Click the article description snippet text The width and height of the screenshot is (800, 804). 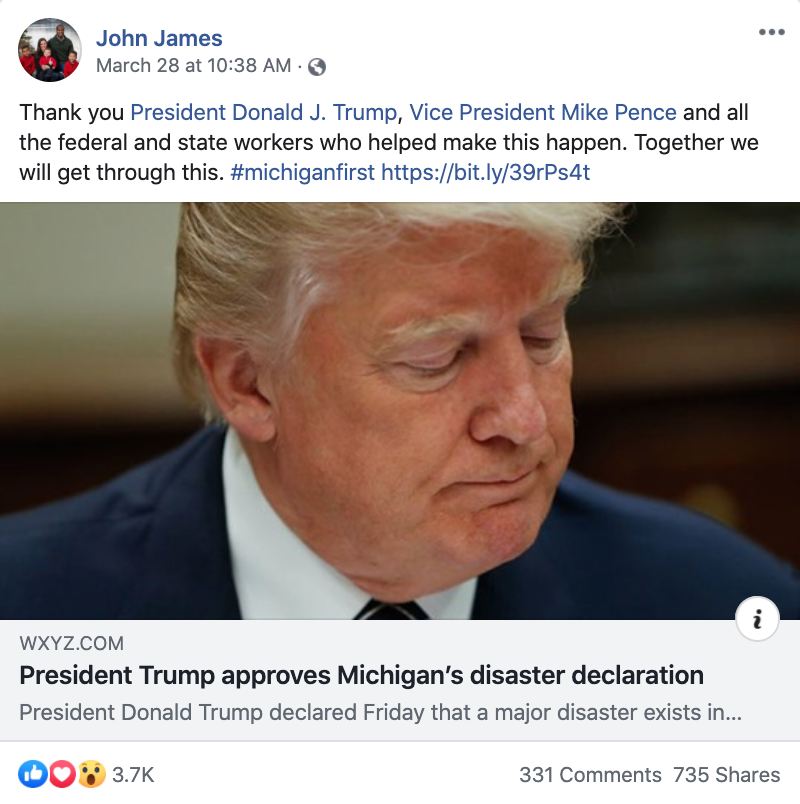(x=381, y=712)
